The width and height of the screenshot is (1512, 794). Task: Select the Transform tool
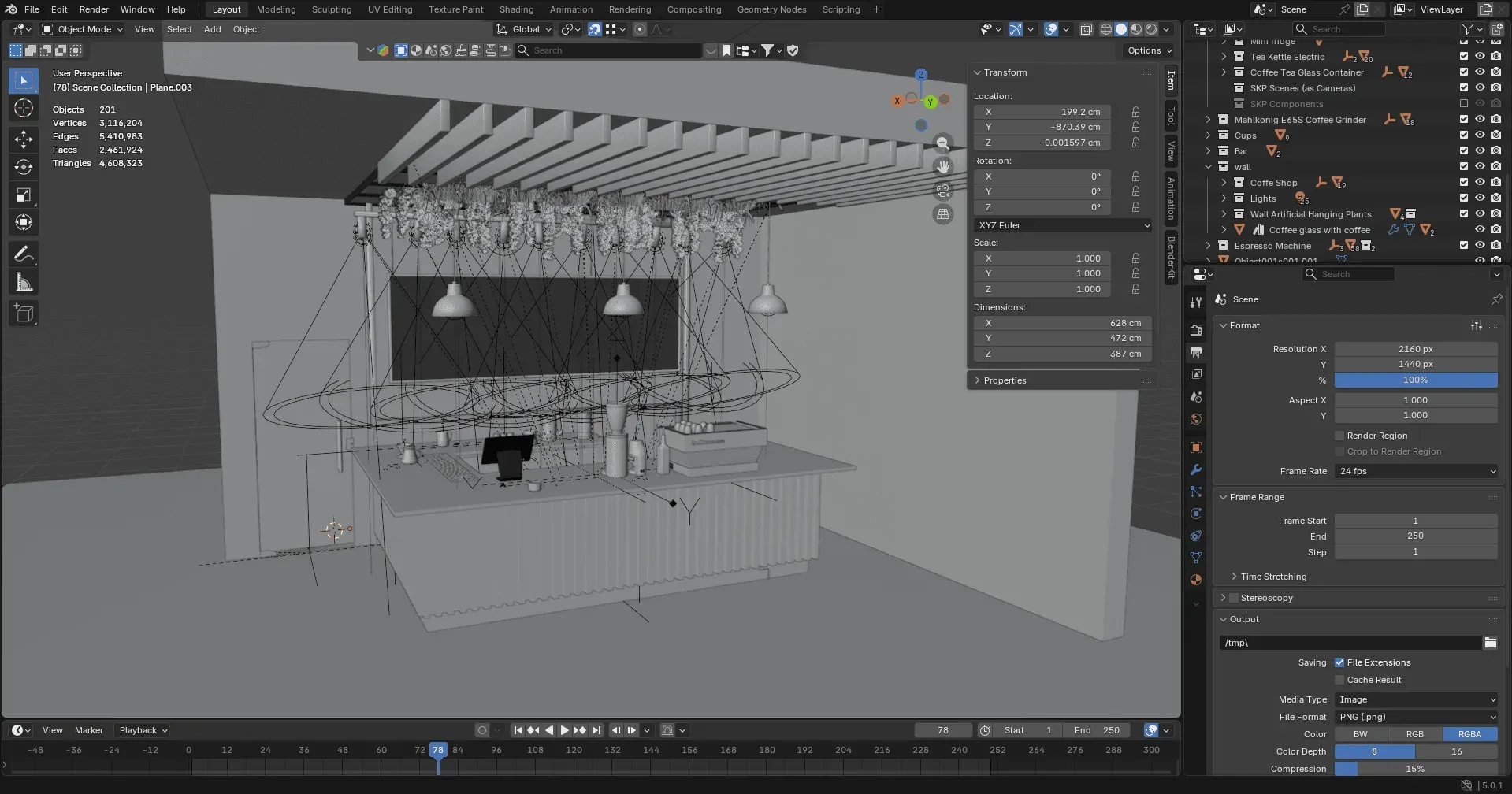click(x=24, y=222)
